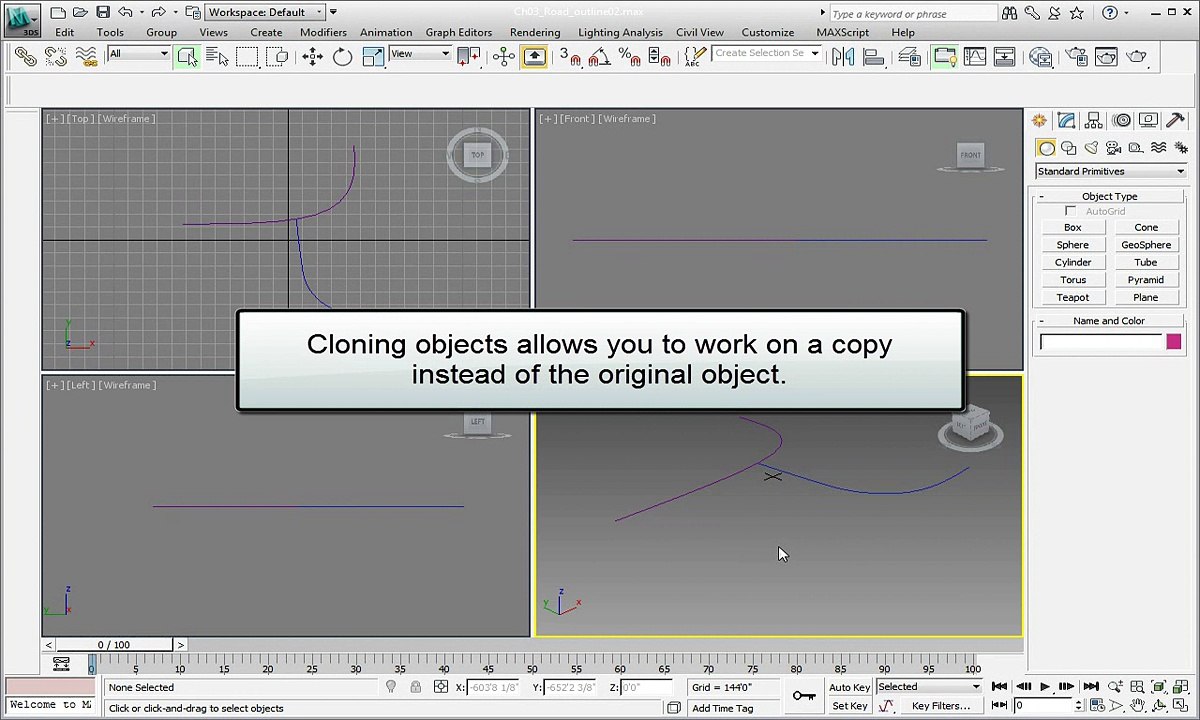This screenshot has height=720, width=1200.
Task: Activate the Select Object tool
Action: pyautogui.click(x=187, y=57)
